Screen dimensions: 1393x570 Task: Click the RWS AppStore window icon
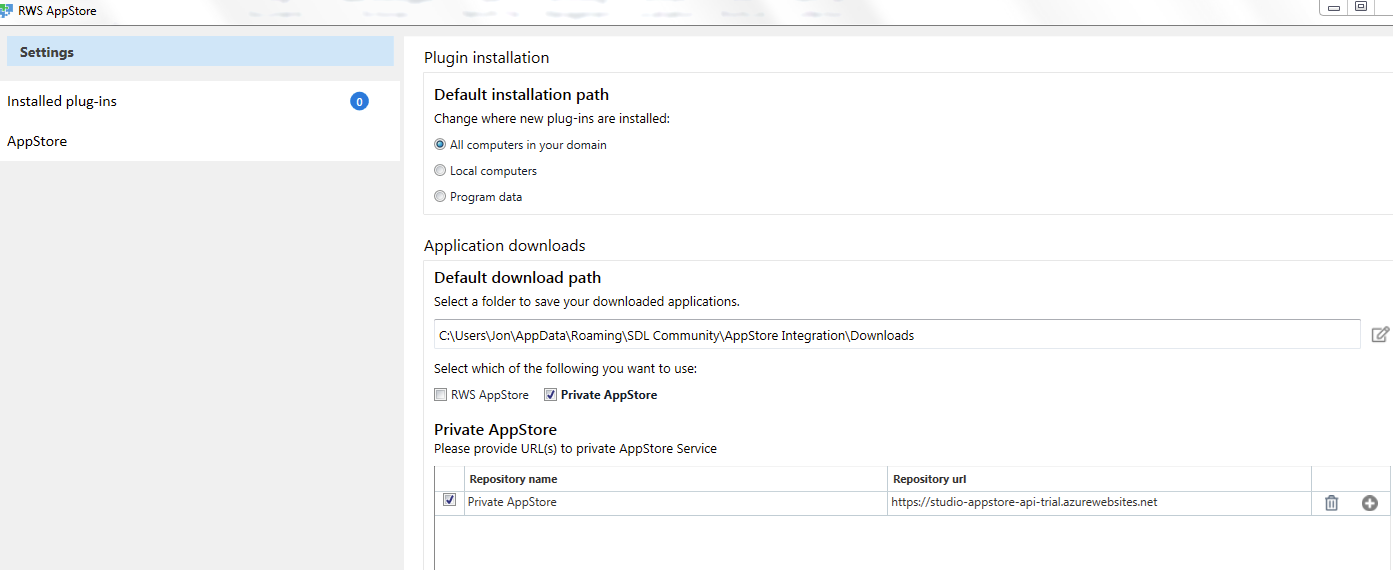7,10
